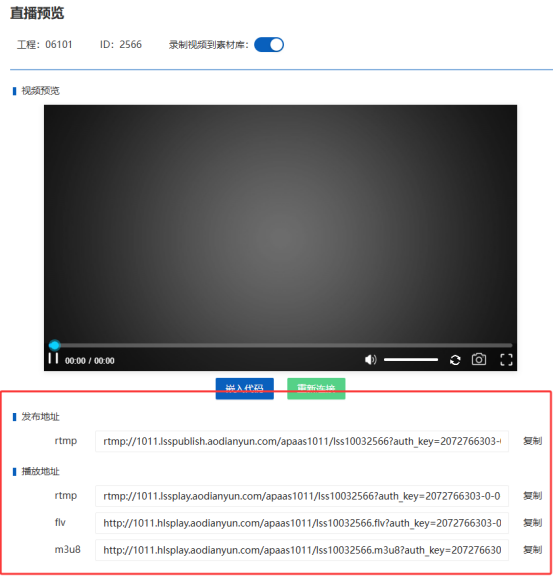Take a snapshot with camera icon

[479, 360]
